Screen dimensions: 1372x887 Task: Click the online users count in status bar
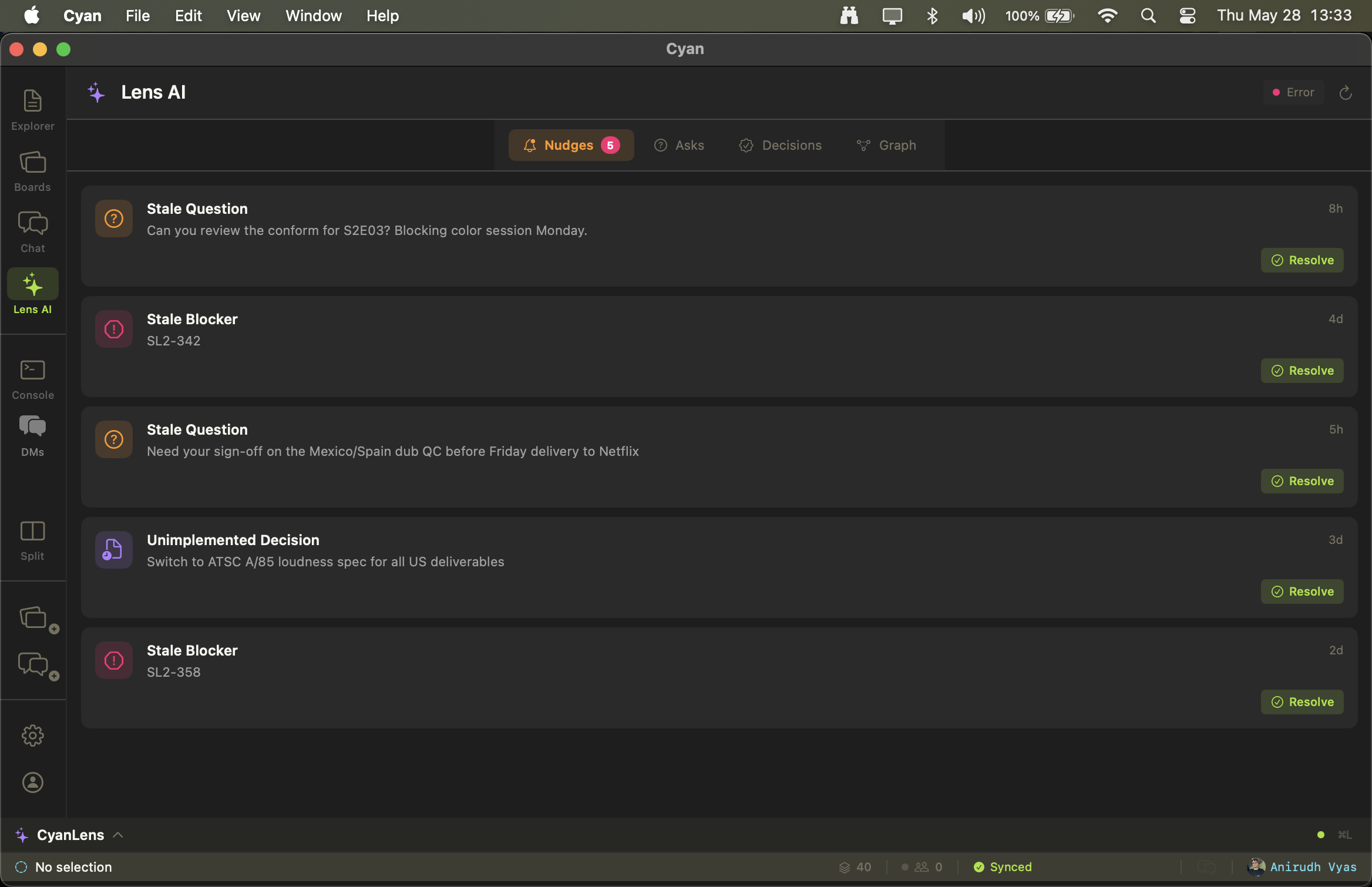tap(922, 867)
